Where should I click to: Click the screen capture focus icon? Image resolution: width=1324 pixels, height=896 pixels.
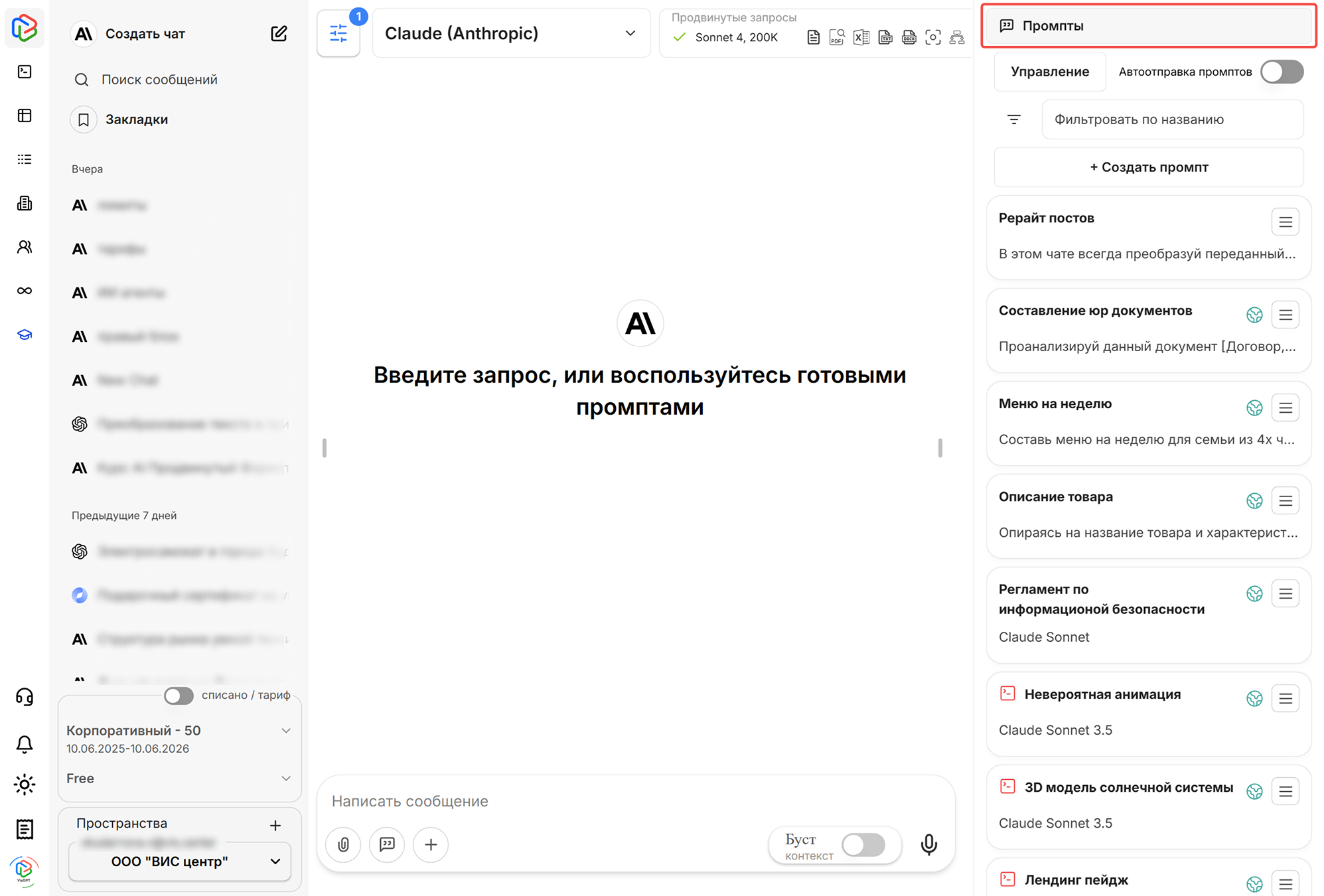[x=933, y=37]
